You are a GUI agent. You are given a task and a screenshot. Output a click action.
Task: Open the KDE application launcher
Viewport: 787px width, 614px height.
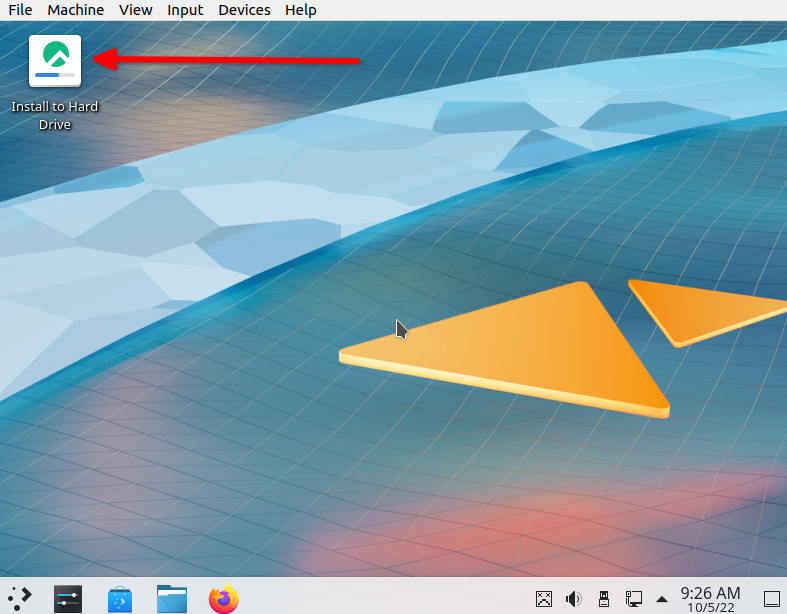[x=18, y=598]
